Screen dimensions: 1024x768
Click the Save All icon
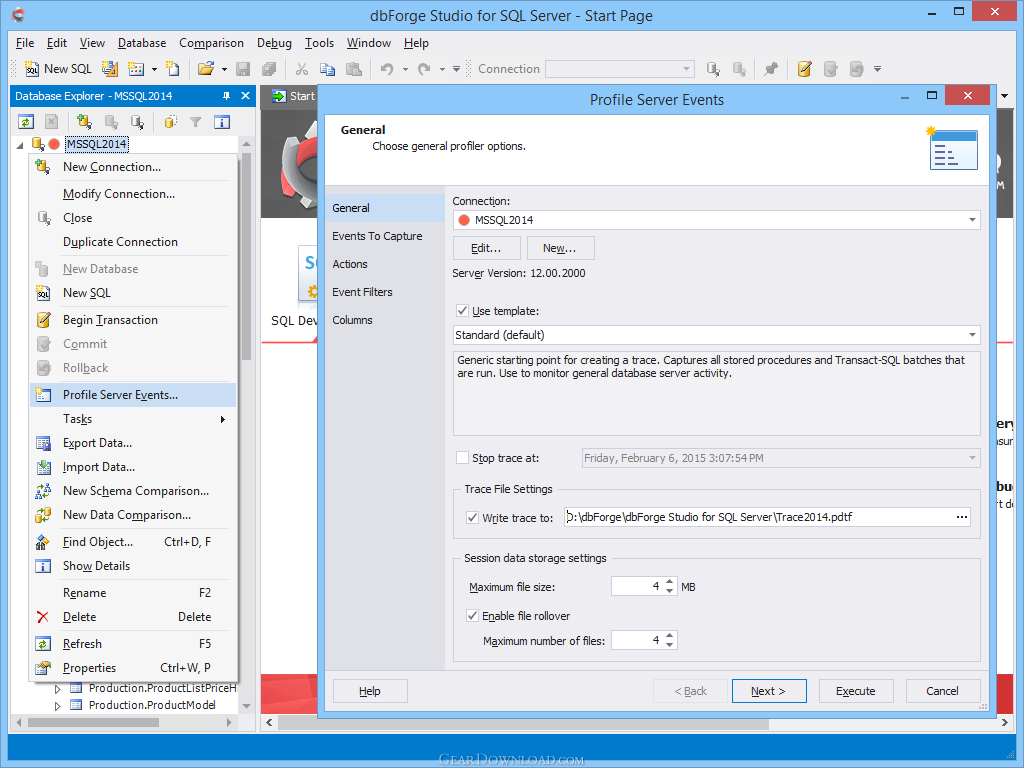pyautogui.click(x=268, y=69)
